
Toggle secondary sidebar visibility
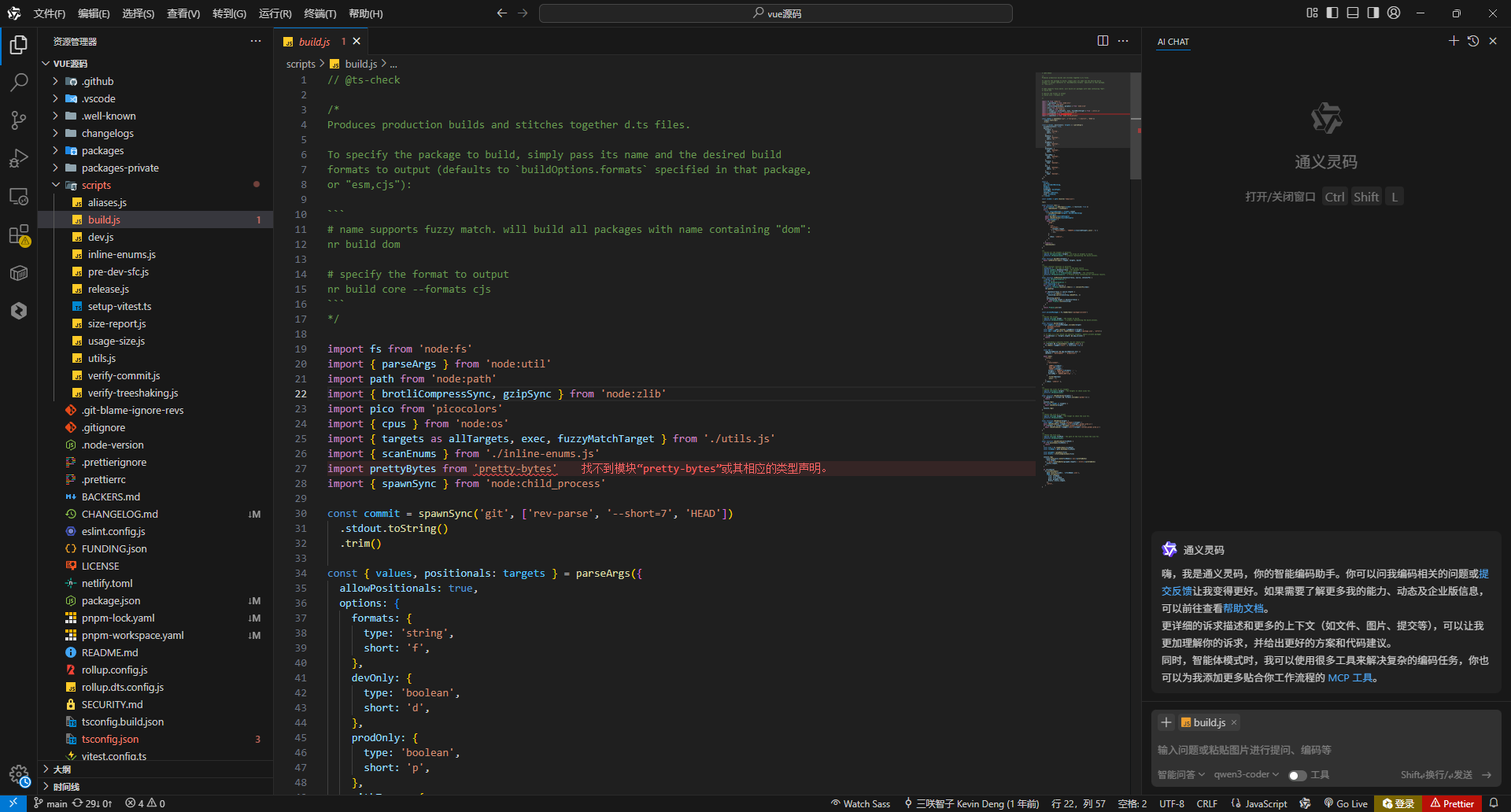(x=1373, y=13)
